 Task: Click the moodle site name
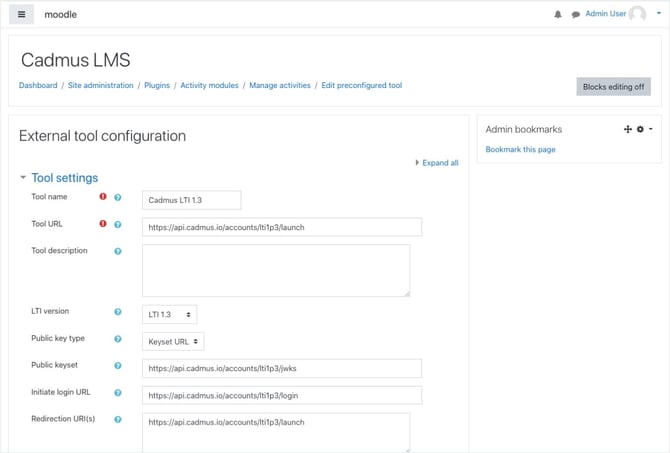coord(61,15)
